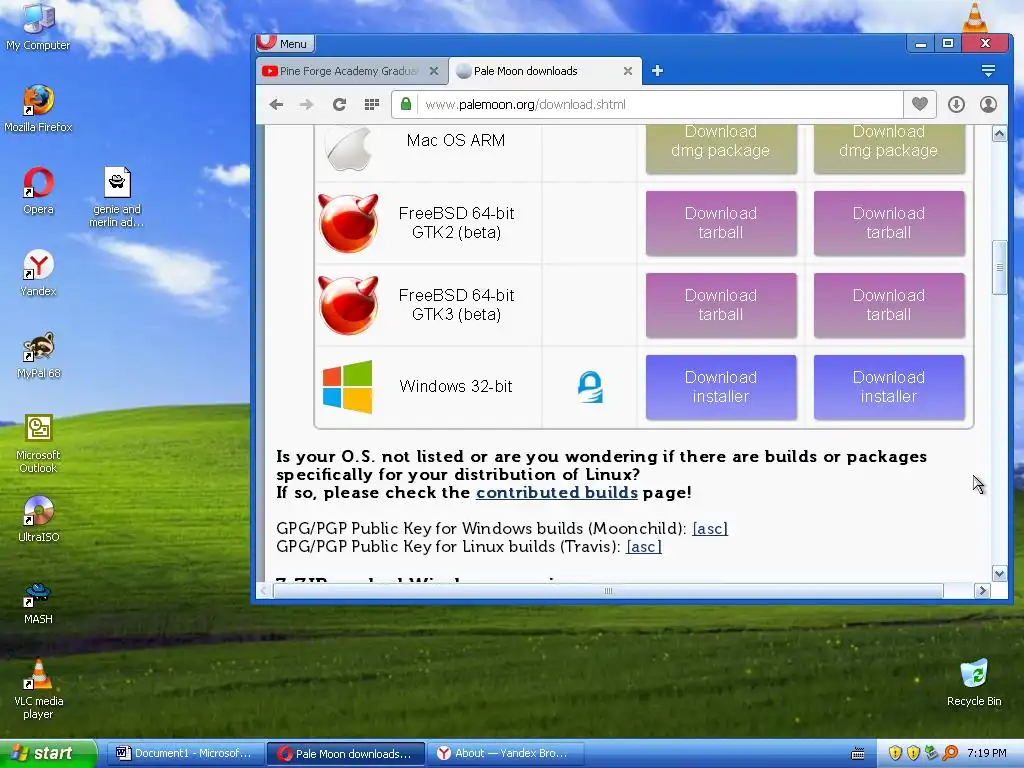Bookmark page with the heart icon
The height and width of the screenshot is (768, 1024).
point(920,104)
